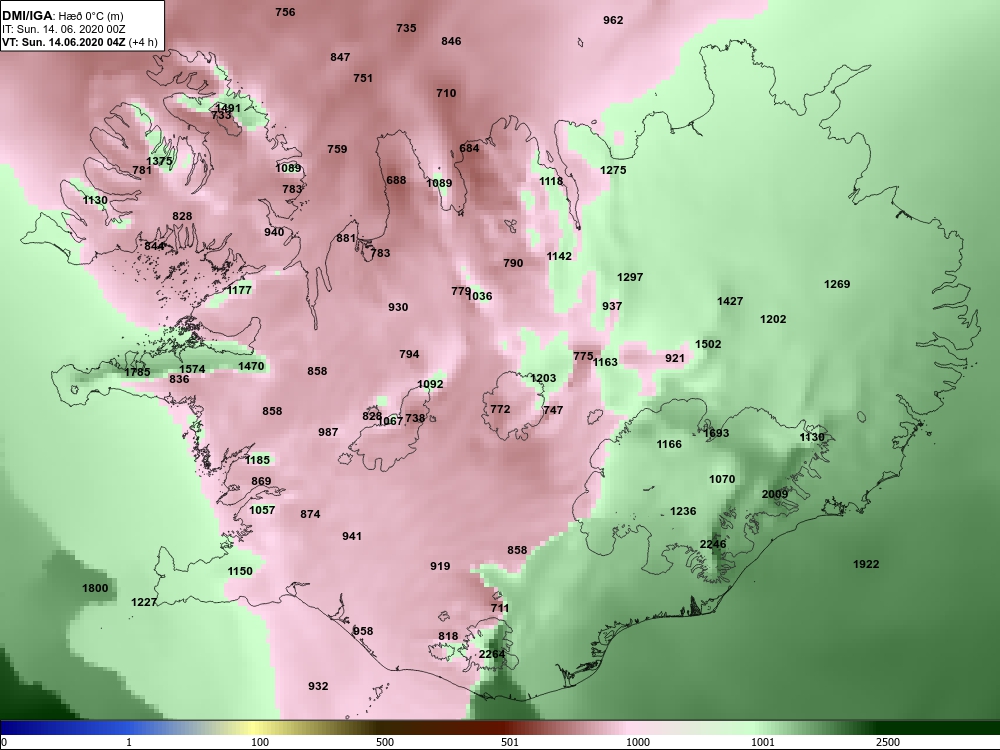Click the map value 1922
Viewport: 1000px width, 750px height.
866,564
